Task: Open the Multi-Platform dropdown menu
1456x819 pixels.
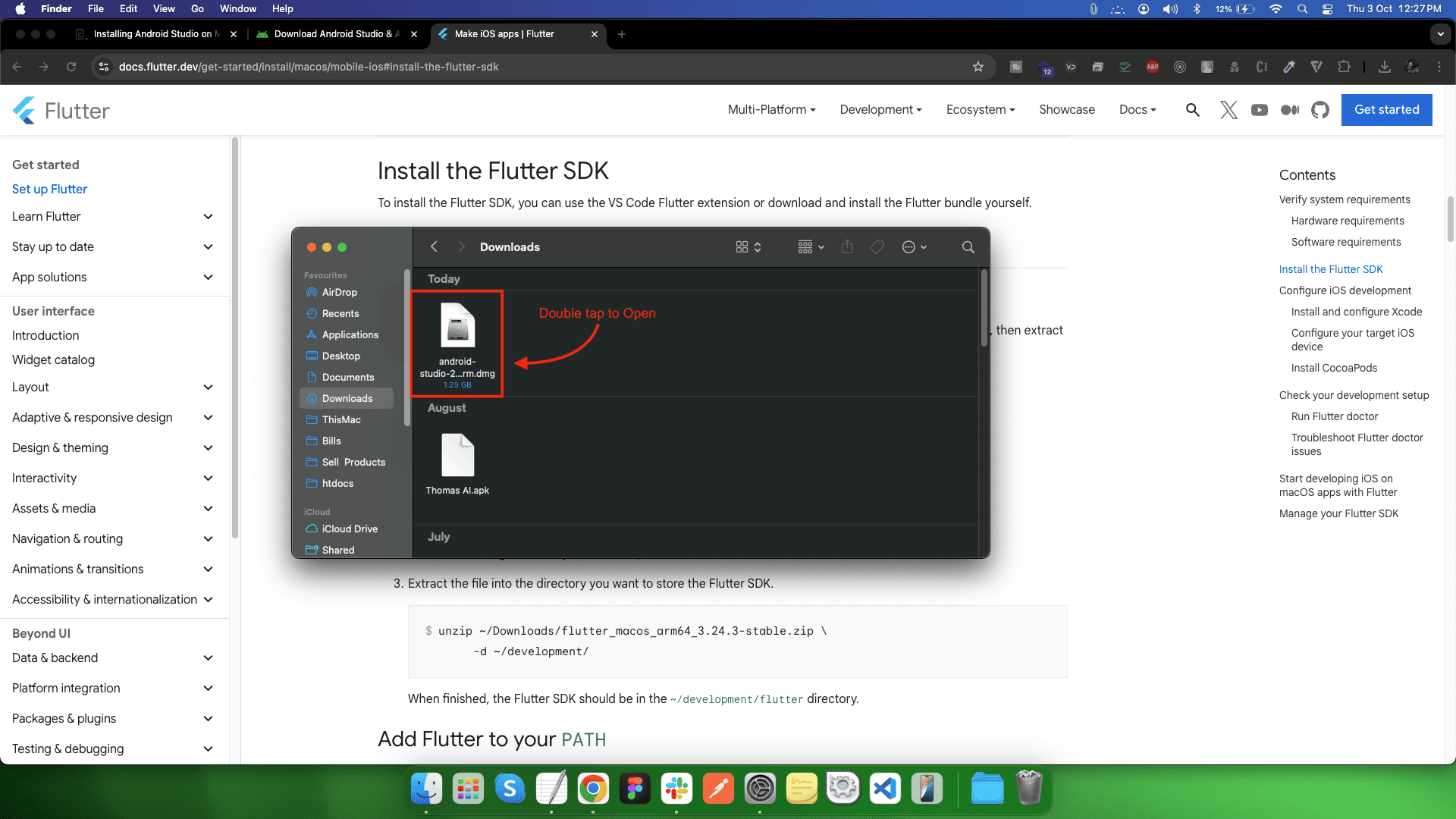Action: click(x=771, y=110)
